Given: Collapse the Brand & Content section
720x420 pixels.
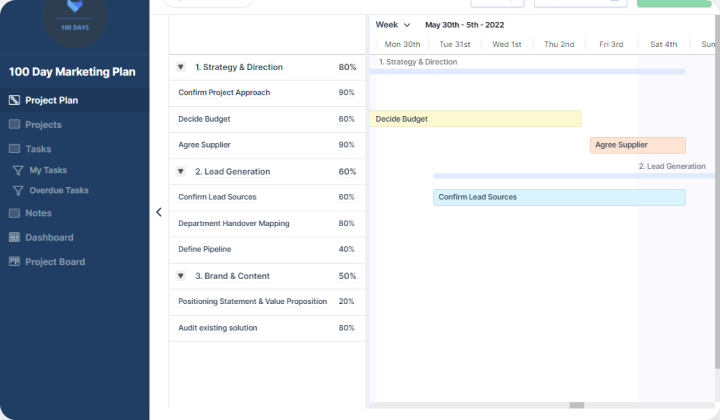Looking at the screenshot, I should tap(181, 276).
